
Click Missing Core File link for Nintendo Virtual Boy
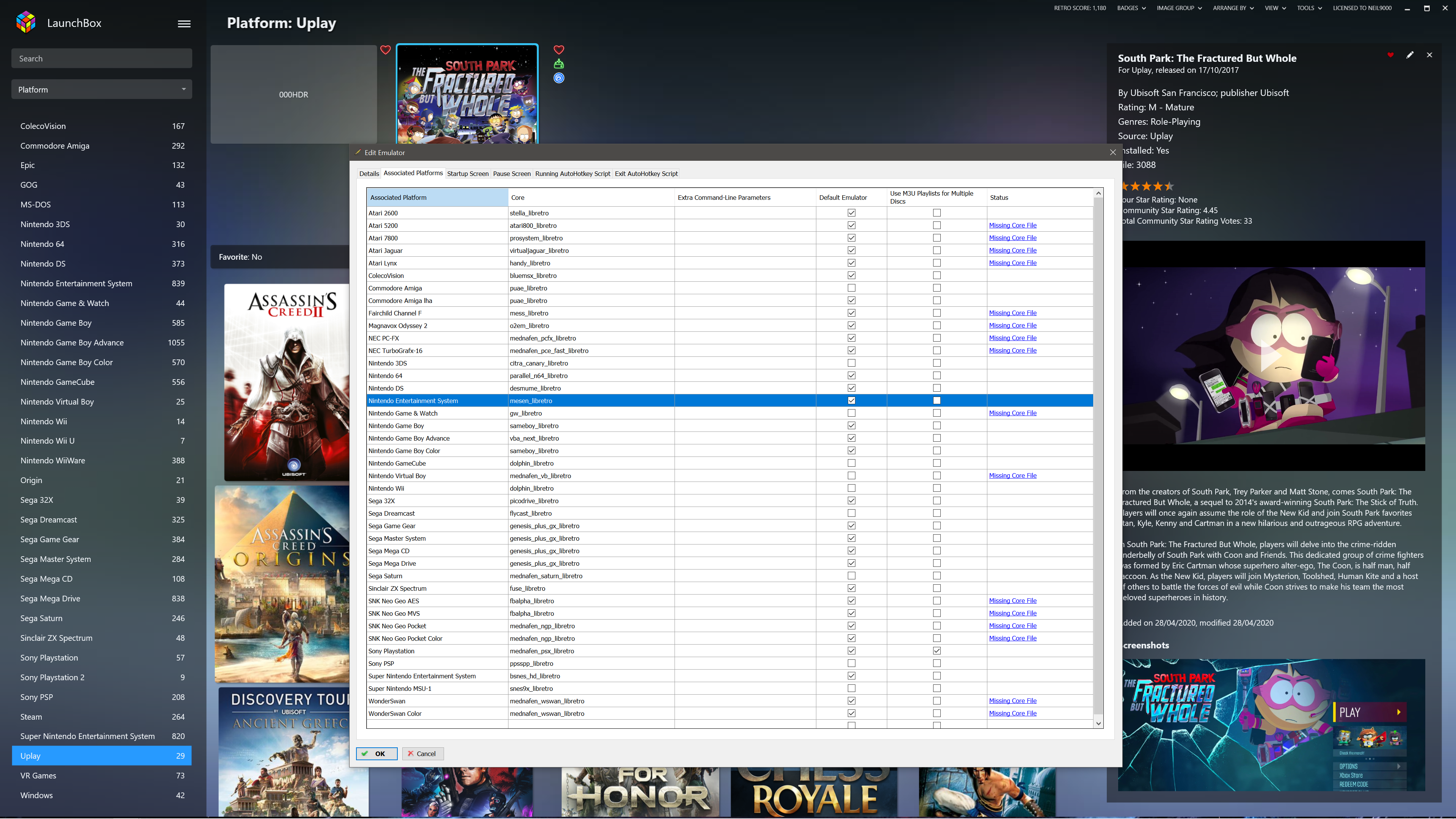[x=1012, y=476]
